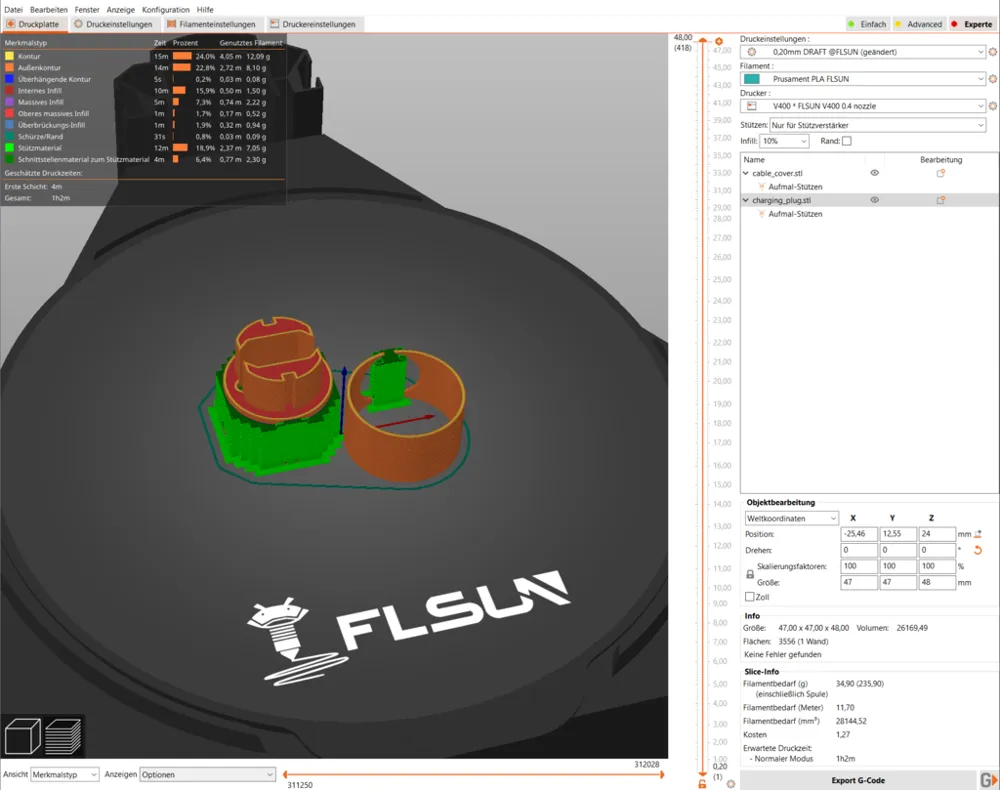Switch to the Filamenteinstellungen tab
This screenshot has height=790, width=1000.
[x=210, y=24]
